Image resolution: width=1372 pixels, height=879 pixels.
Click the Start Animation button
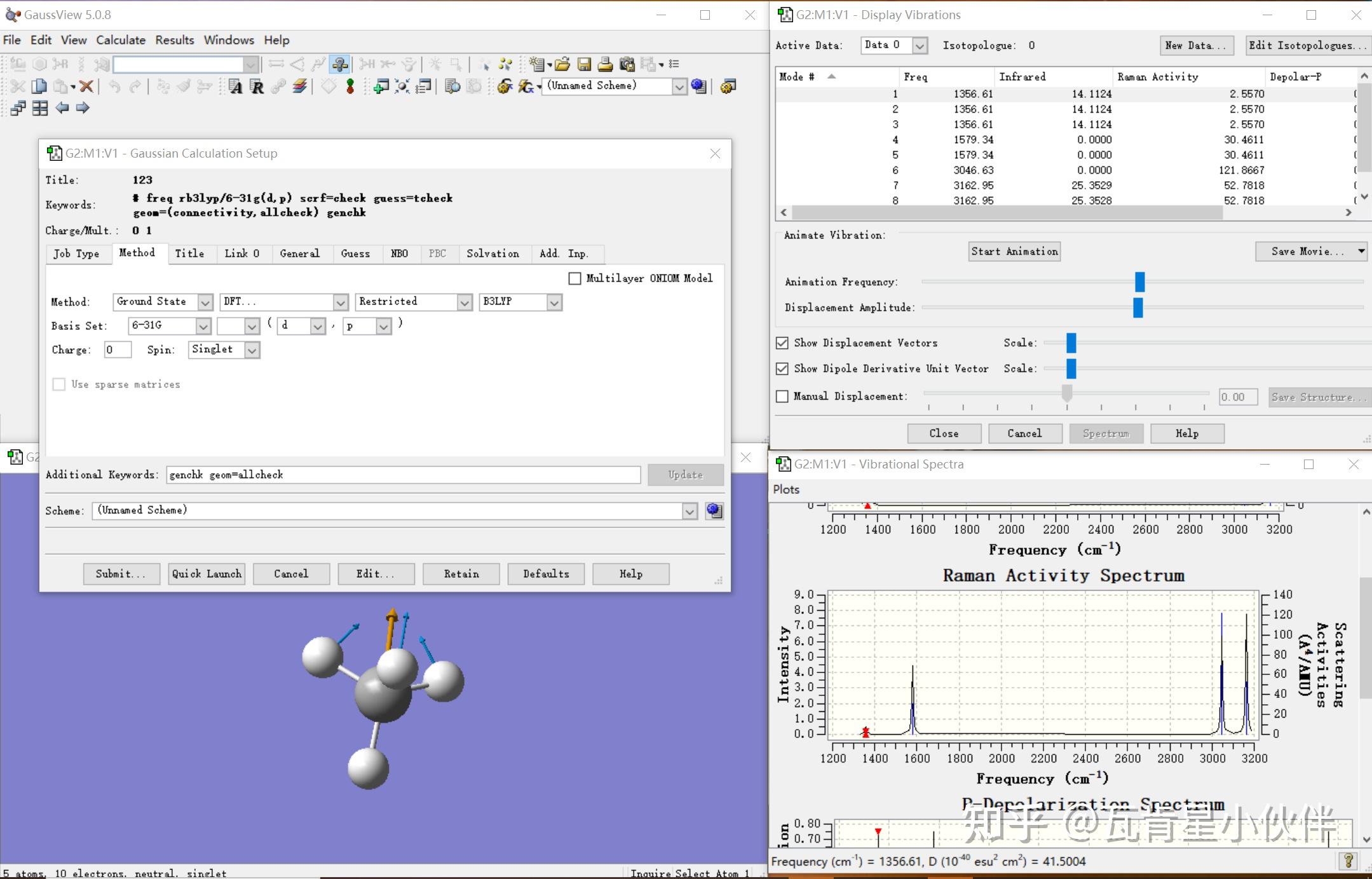tap(1014, 252)
